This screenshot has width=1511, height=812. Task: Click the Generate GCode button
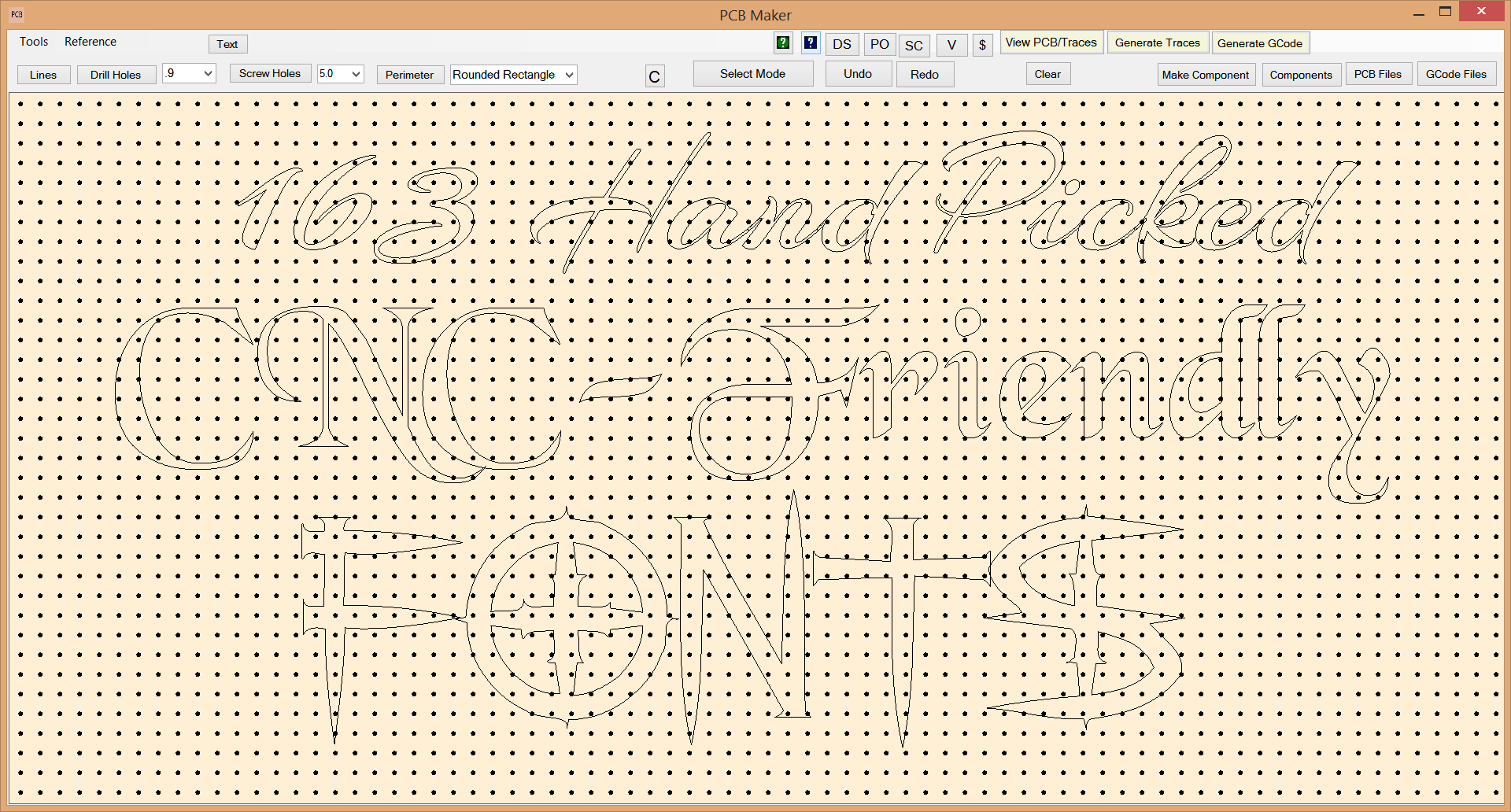1259,43
